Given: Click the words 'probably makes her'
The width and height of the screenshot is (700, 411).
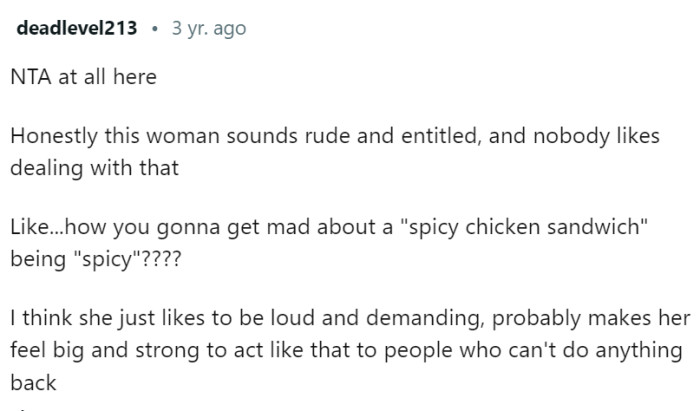Looking at the screenshot, I should [x=591, y=318].
